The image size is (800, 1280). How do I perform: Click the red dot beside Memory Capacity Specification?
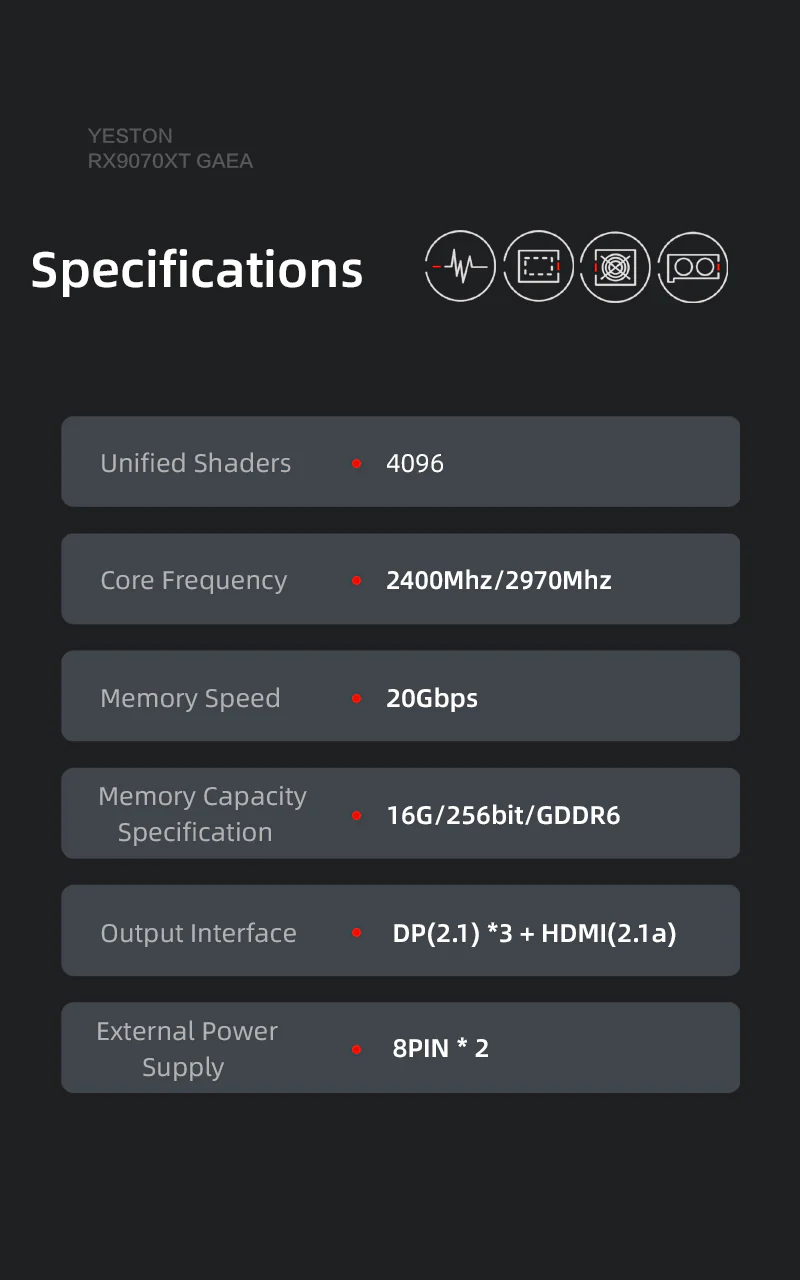click(356, 816)
